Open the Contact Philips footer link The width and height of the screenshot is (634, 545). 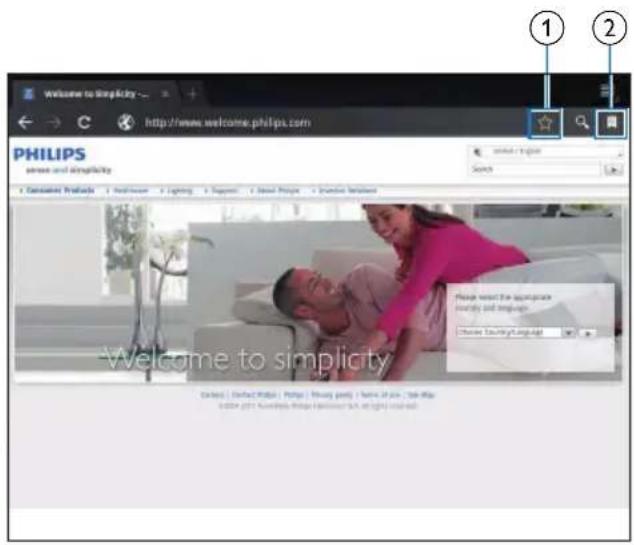(254, 395)
